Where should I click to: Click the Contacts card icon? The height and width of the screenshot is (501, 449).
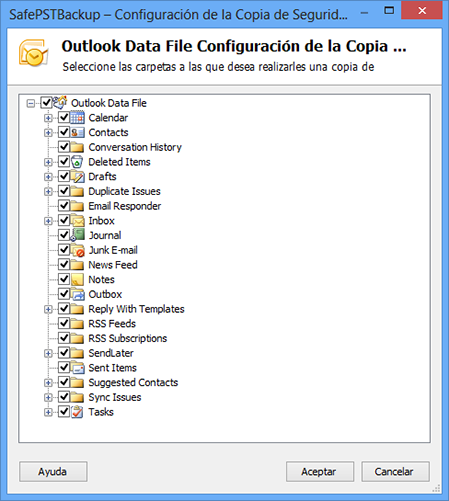77,132
